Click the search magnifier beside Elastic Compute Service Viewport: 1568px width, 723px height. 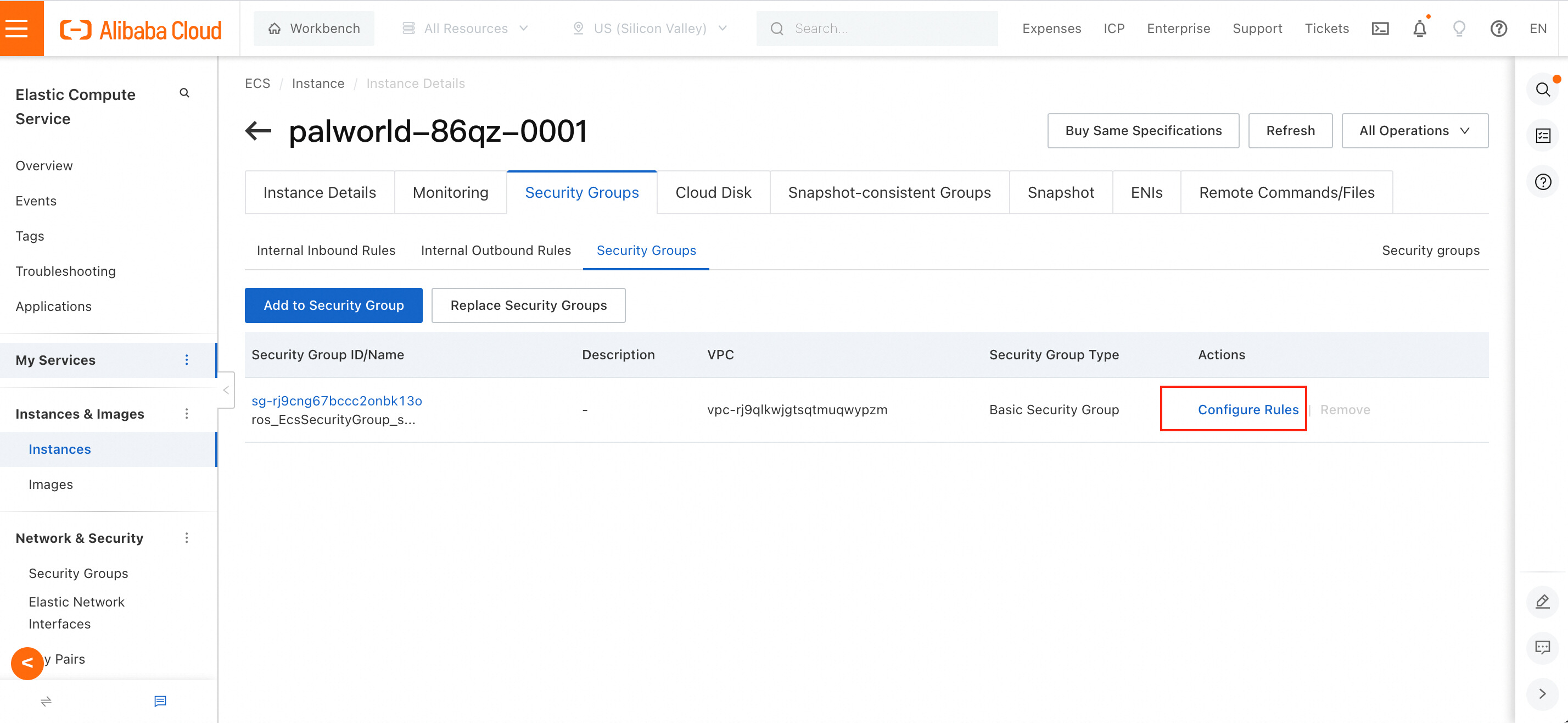(184, 93)
